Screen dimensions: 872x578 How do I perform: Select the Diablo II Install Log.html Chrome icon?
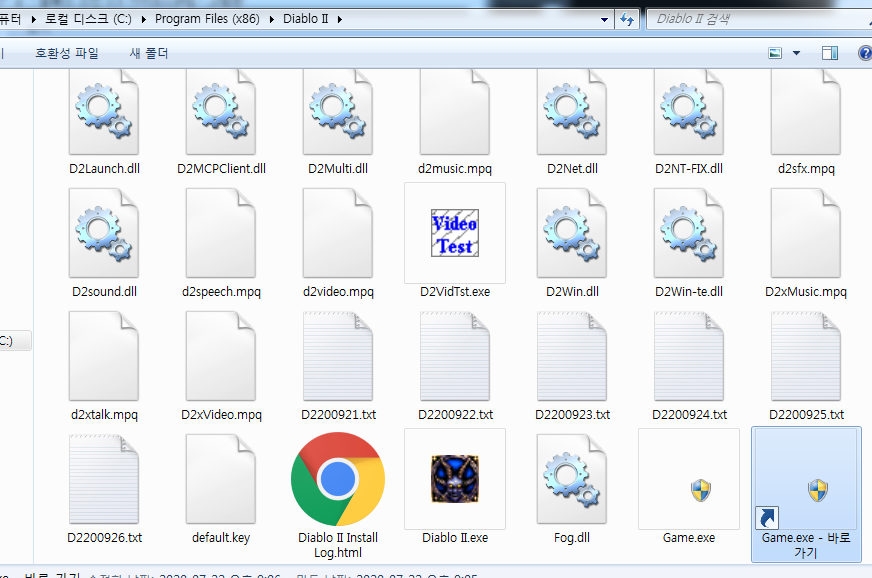click(338, 479)
